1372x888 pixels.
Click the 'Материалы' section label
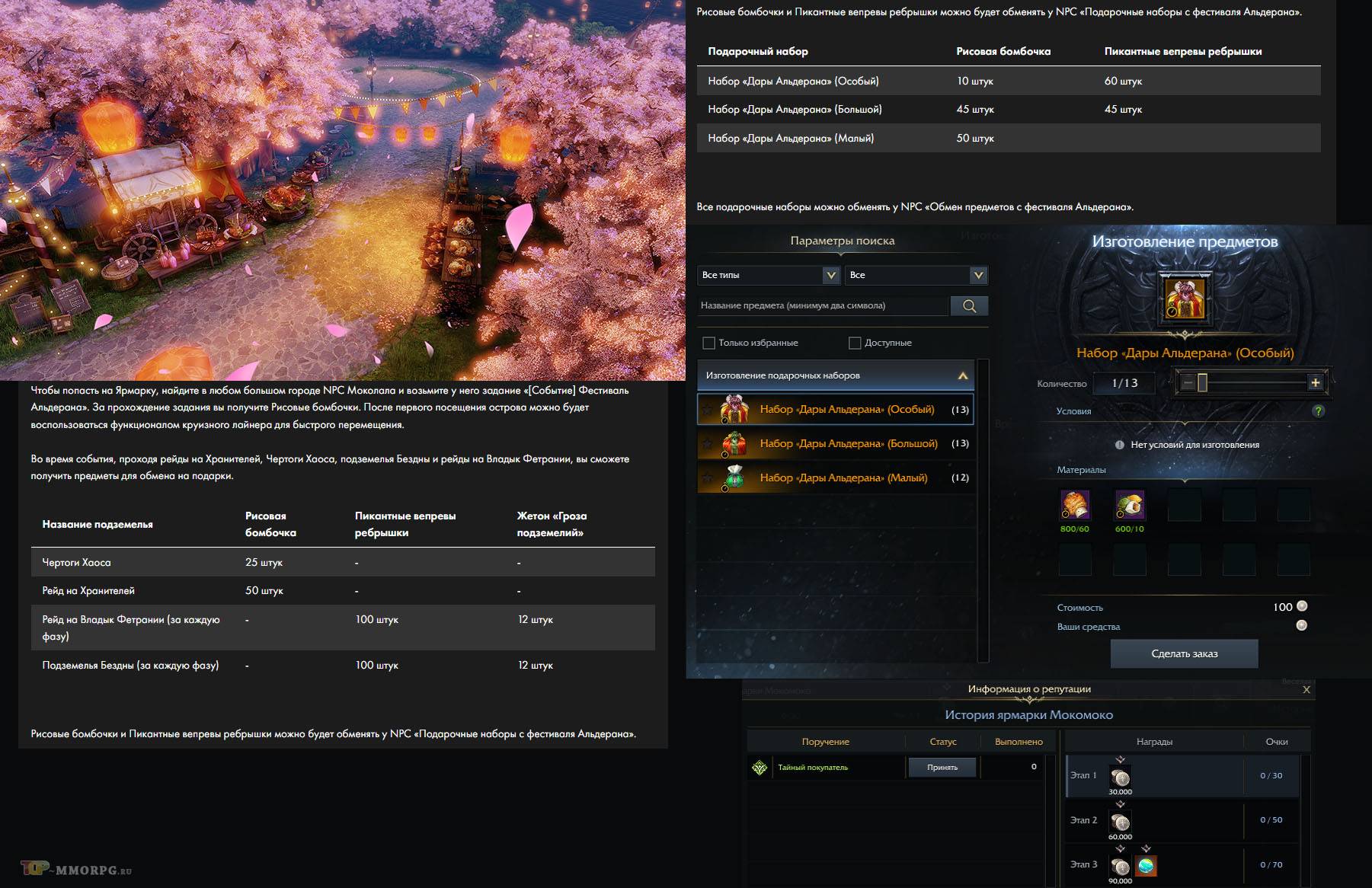point(1081,470)
